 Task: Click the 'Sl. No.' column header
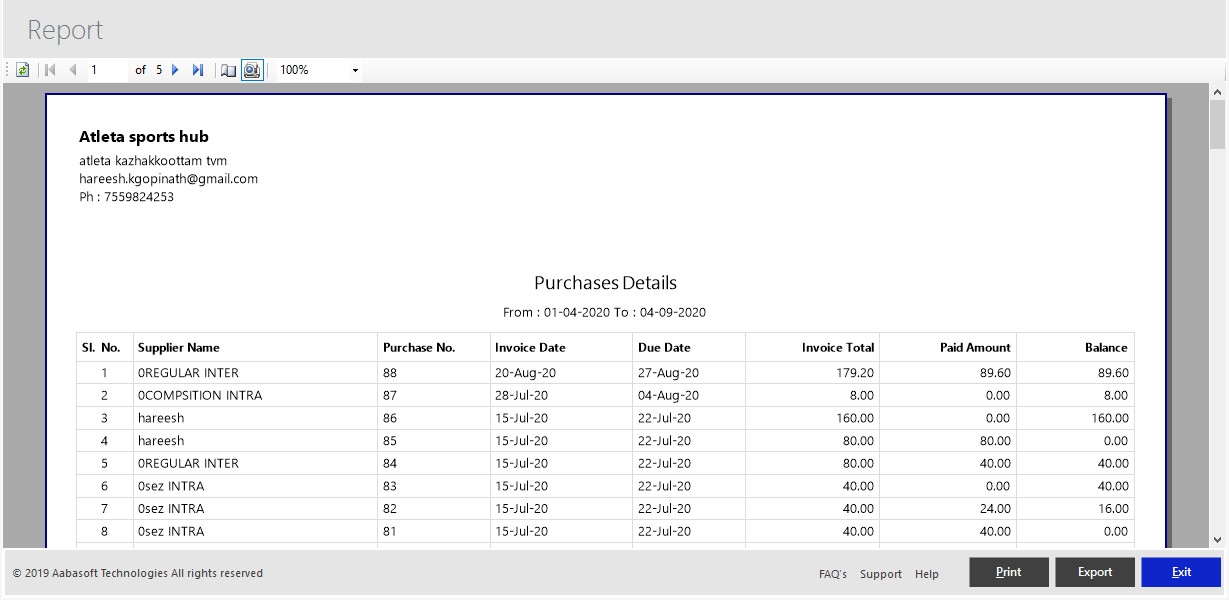101,348
